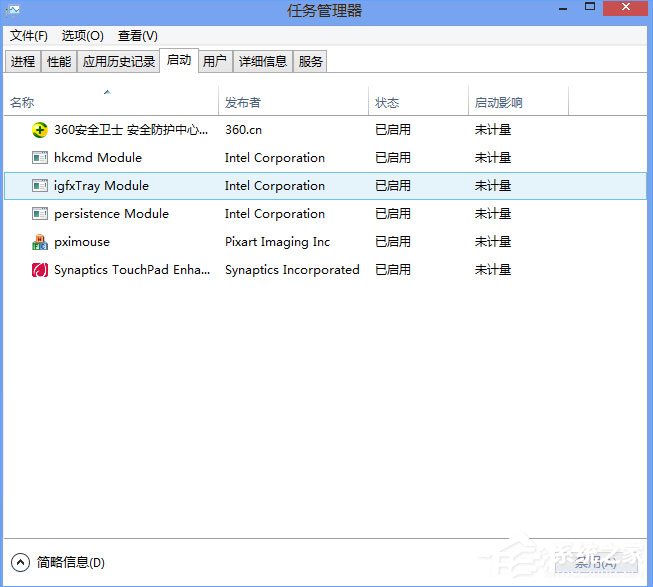Click the 360.cn publisher cell

point(244,130)
